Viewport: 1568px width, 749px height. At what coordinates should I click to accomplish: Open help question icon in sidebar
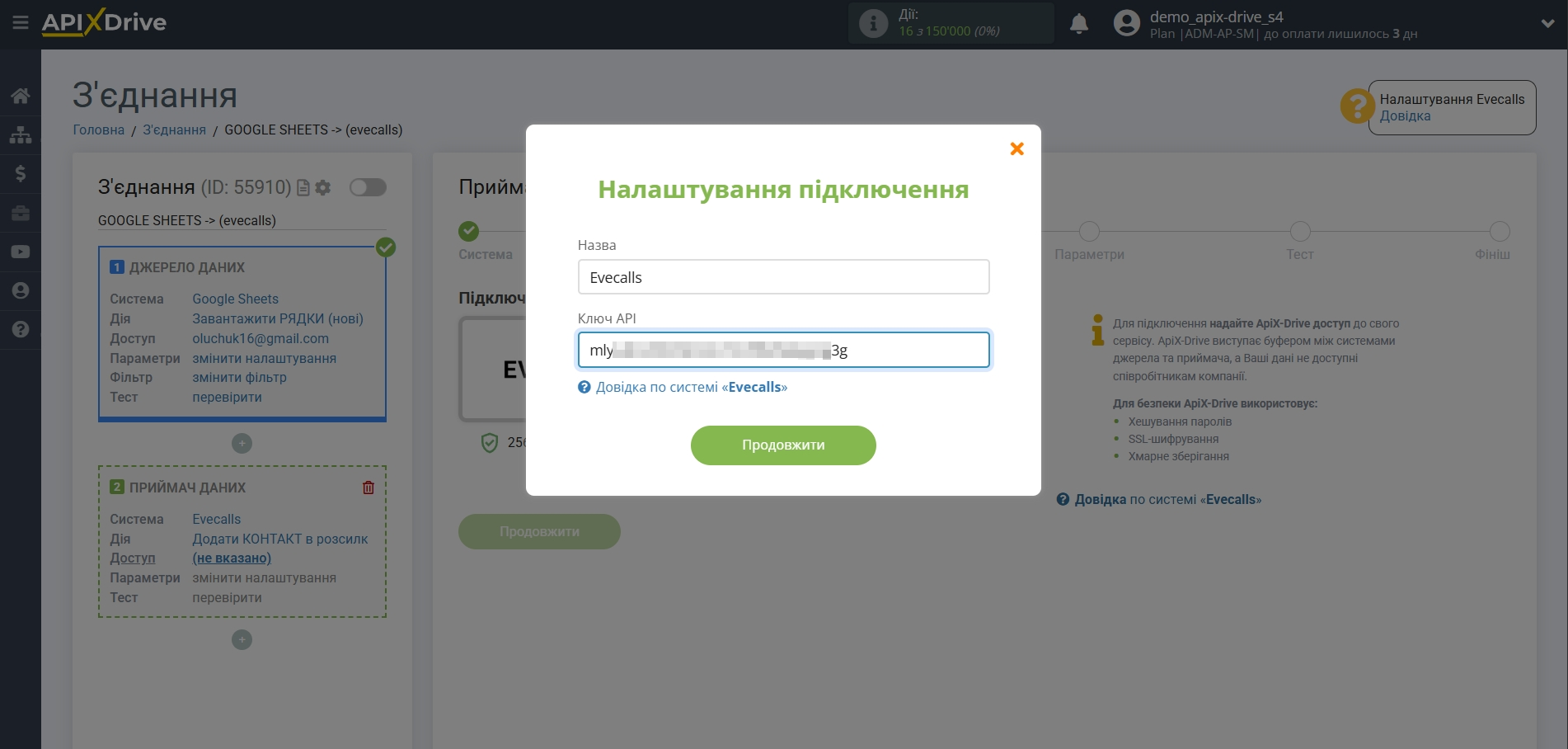point(21,329)
